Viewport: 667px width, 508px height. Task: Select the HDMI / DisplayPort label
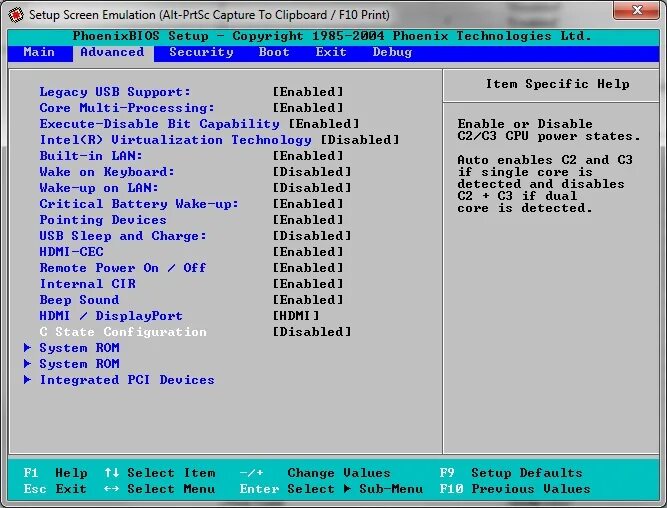point(111,316)
